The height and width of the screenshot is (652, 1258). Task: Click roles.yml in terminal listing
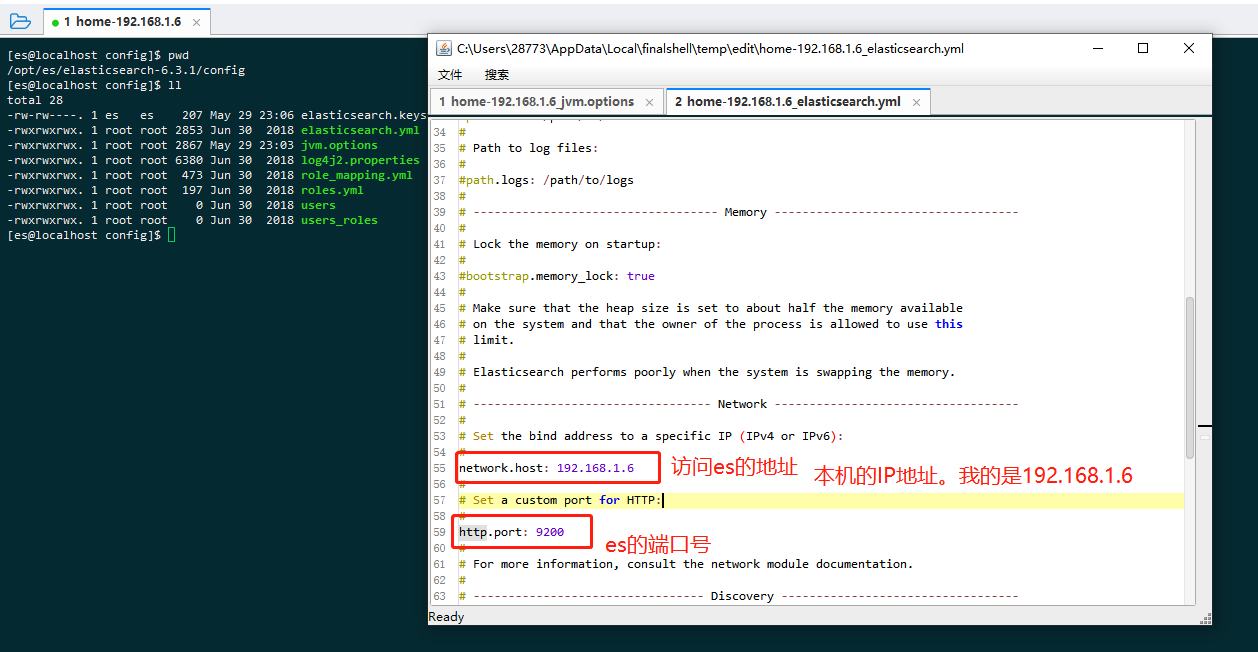(x=332, y=190)
